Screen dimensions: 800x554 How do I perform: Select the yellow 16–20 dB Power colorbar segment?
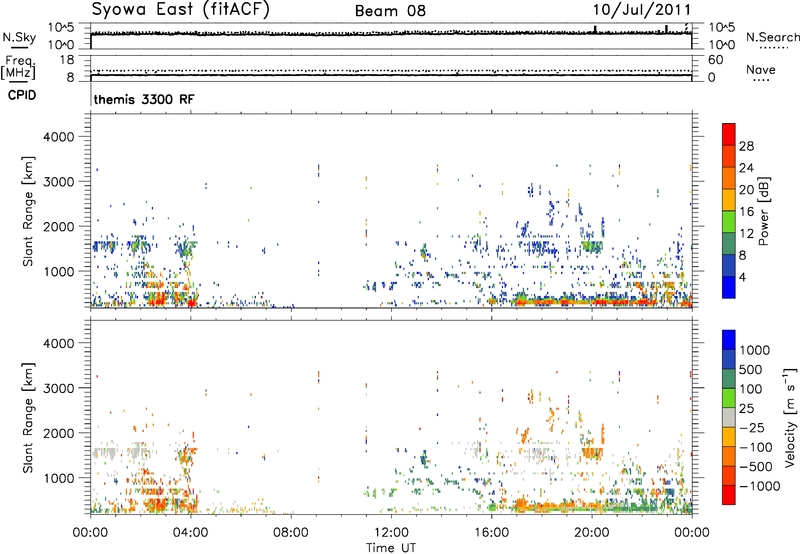click(x=729, y=200)
